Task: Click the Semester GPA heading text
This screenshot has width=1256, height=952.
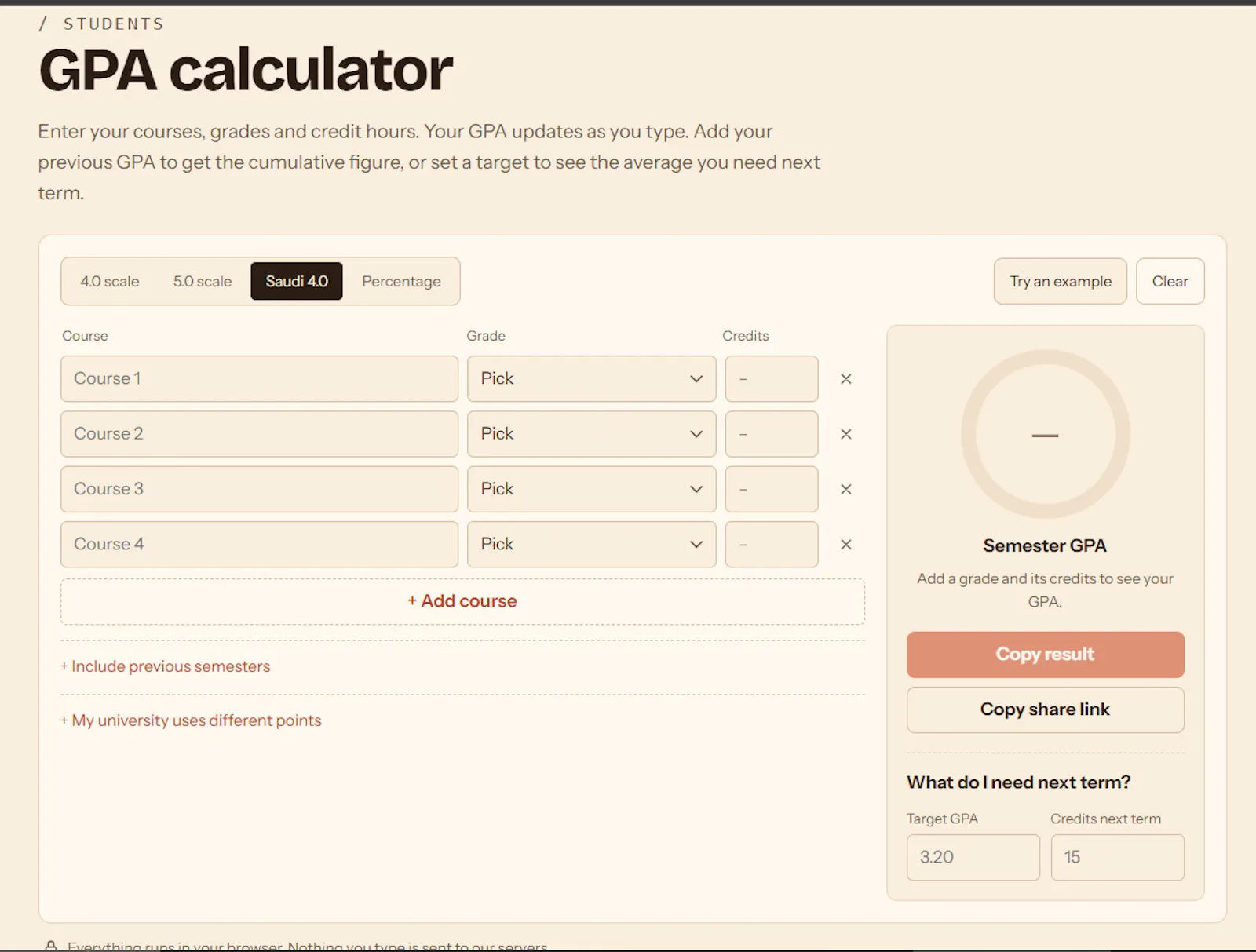Action: tap(1045, 545)
